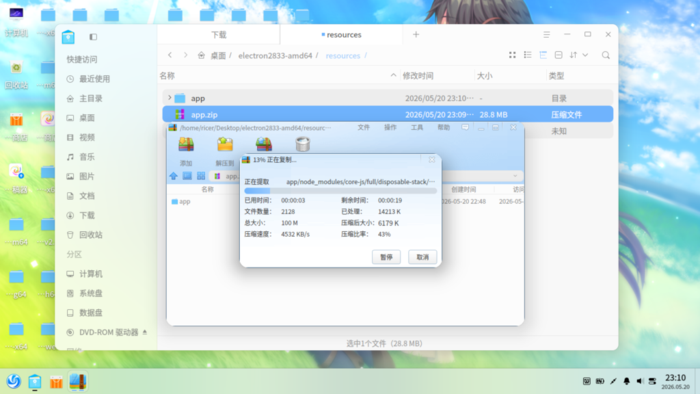Viewport: 700px width, 394px height.
Task: Select file manager tree view mode
Action: tap(543, 55)
